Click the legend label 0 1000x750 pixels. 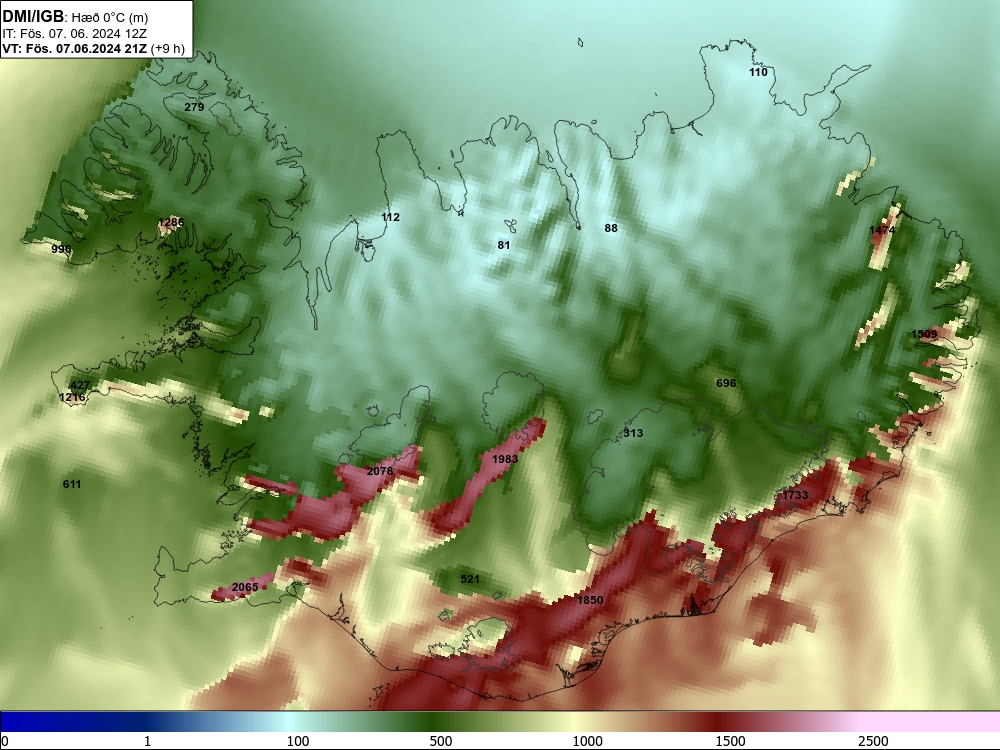coord(5,741)
